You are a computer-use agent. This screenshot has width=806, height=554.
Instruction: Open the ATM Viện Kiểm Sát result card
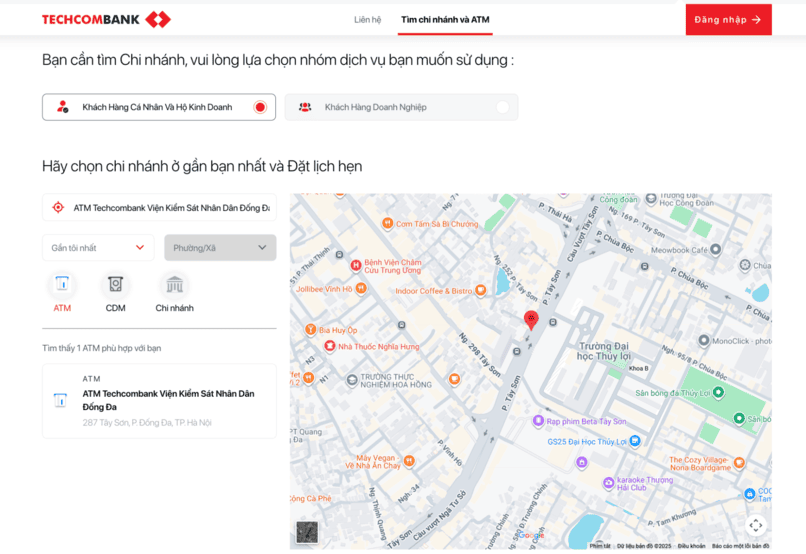159,401
